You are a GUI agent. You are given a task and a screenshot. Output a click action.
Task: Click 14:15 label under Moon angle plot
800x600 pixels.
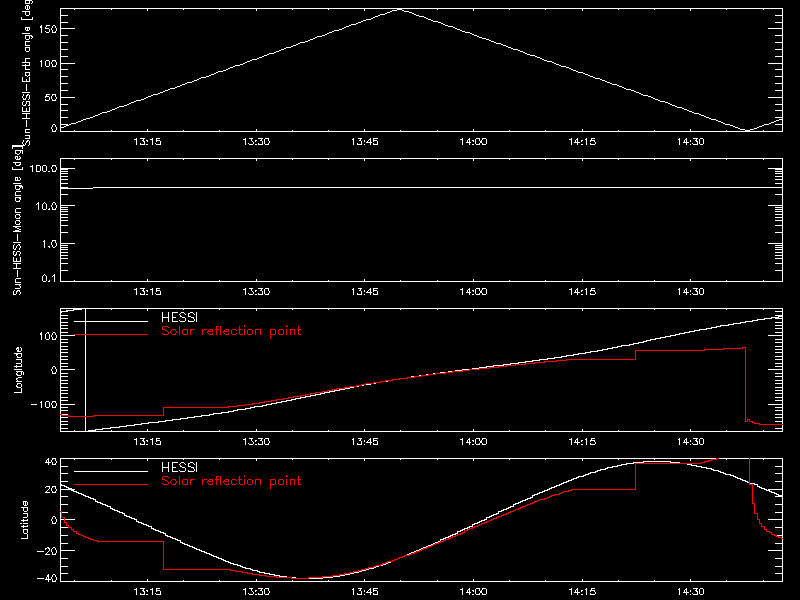[582, 292]
